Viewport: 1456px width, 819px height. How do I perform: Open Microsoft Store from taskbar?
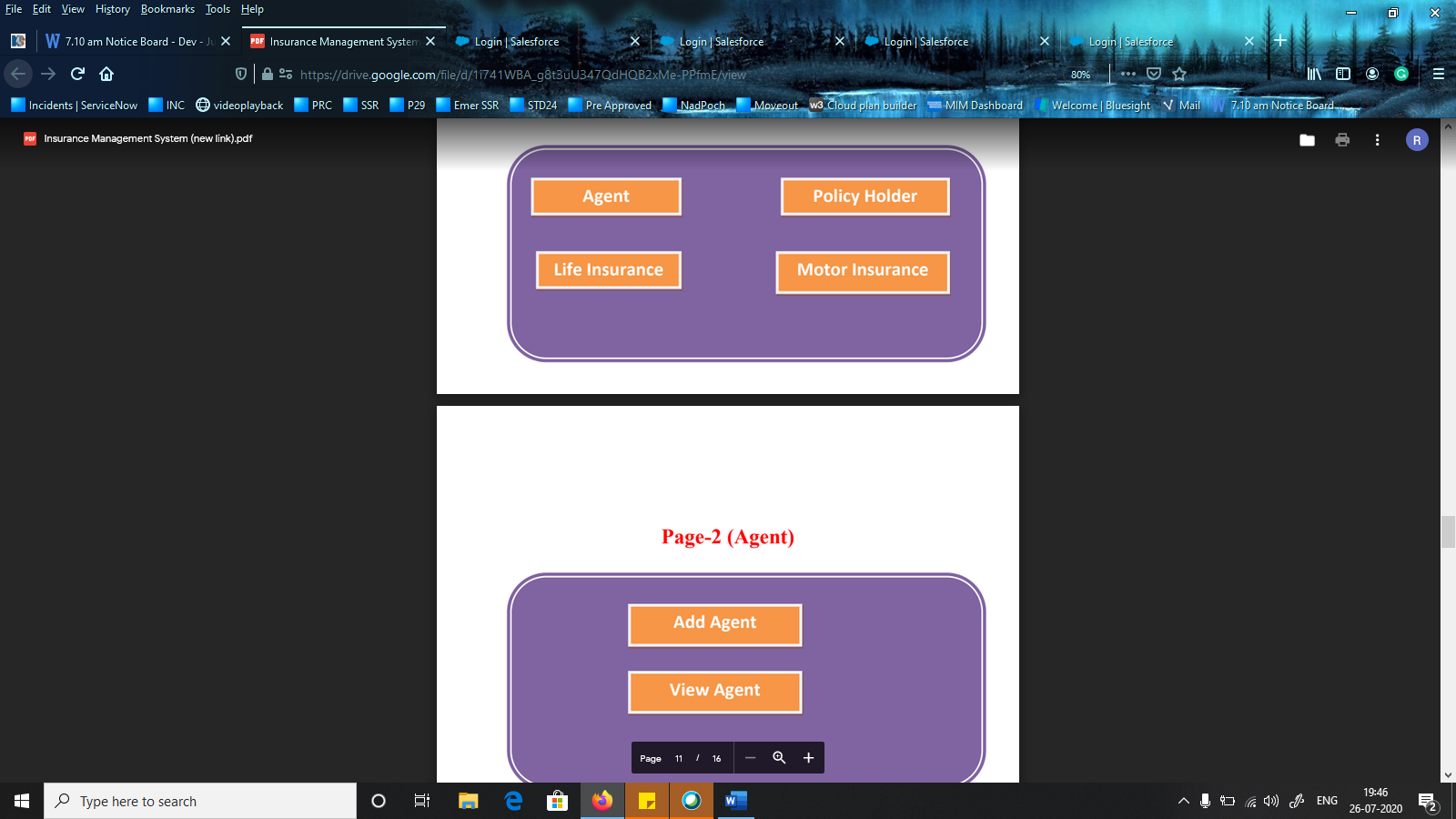pyautogui.click(x=557, y=801)
